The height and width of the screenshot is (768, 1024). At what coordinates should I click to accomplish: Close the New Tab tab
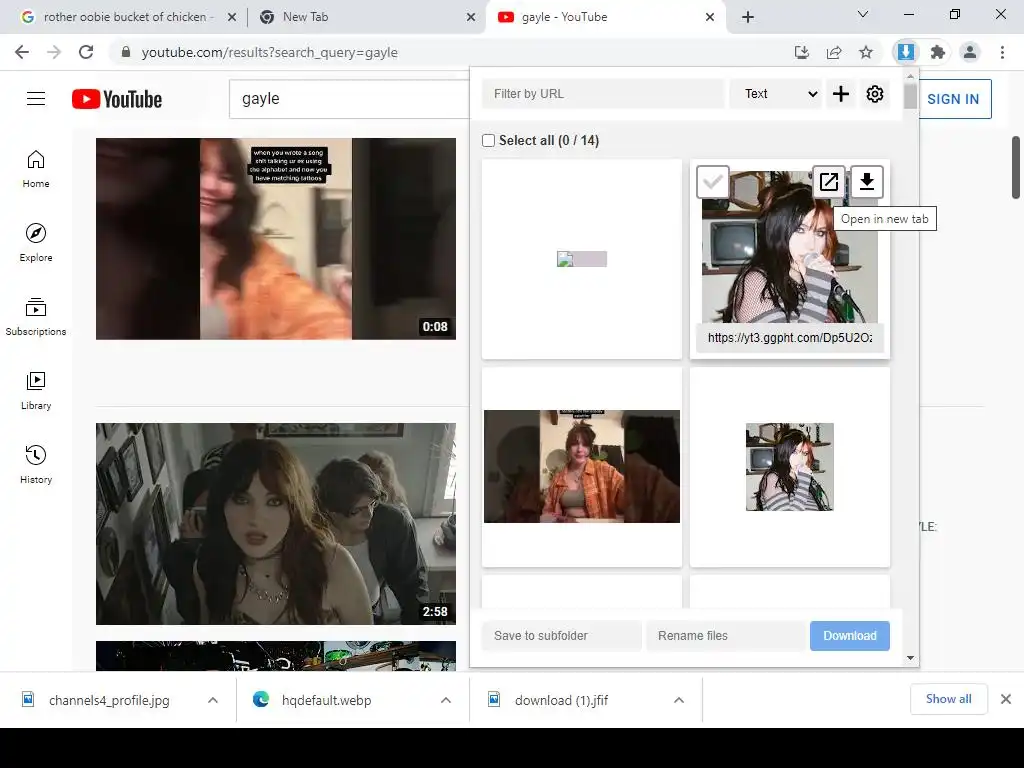tap(471, 17)
